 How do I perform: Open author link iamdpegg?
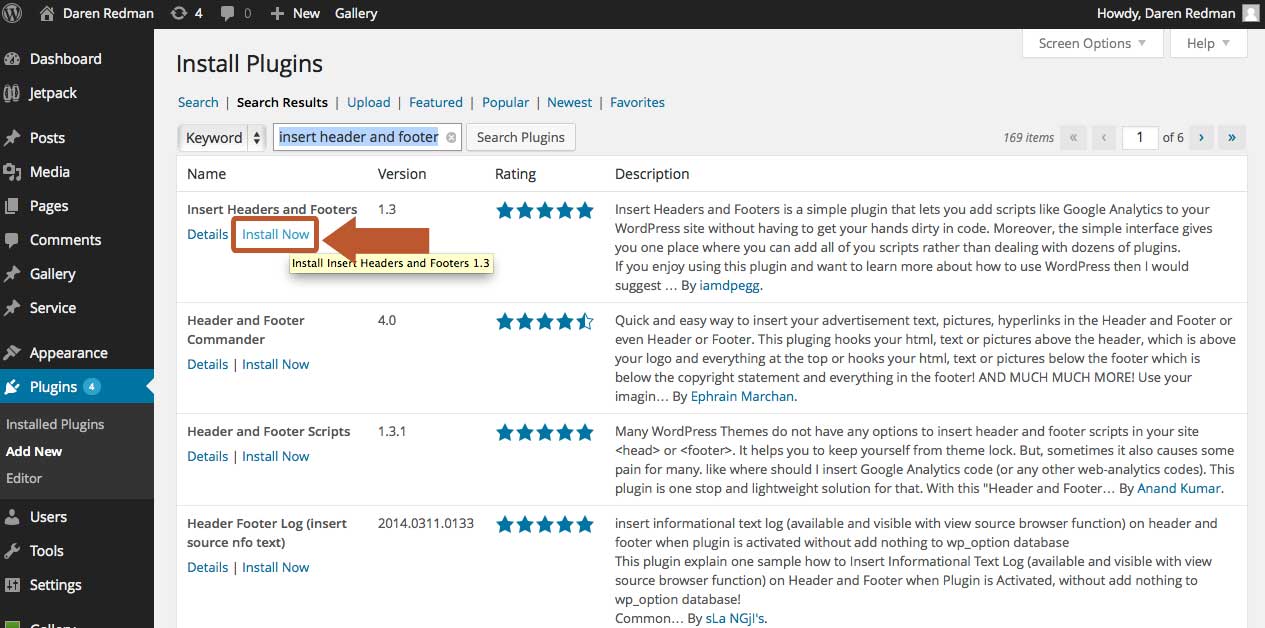coord(730,285)
